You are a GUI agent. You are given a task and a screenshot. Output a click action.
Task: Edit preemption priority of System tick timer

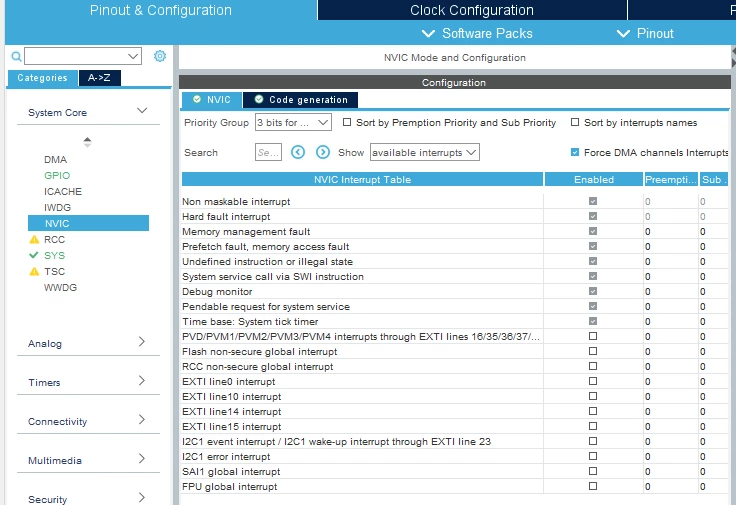pos(671,321)
